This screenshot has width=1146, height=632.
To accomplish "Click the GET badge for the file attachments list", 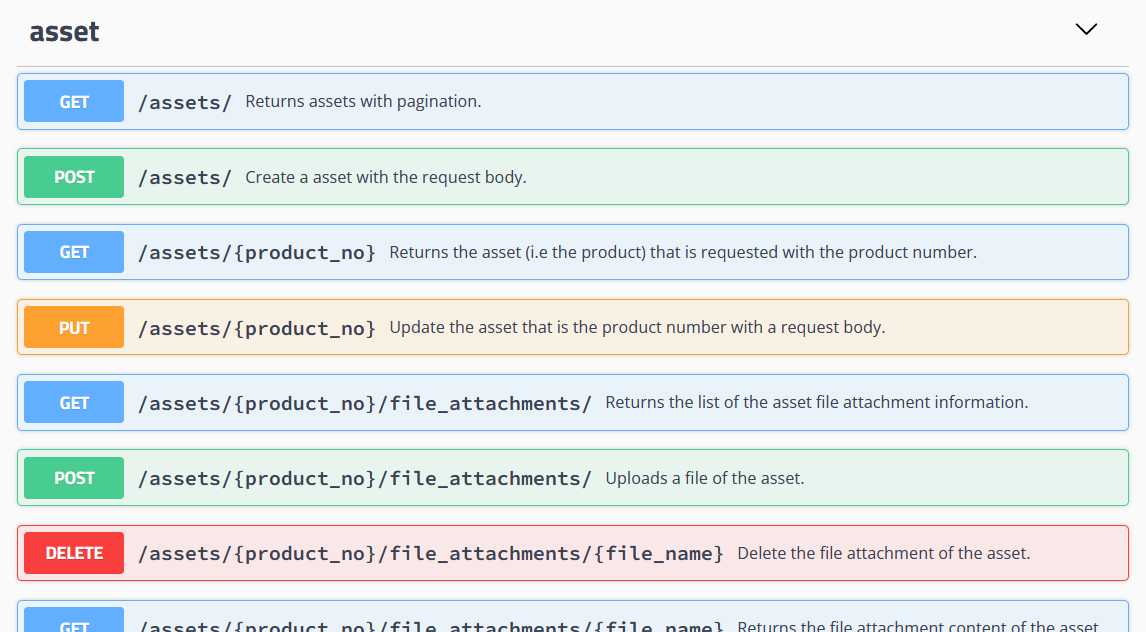I will tap(74, 403).
